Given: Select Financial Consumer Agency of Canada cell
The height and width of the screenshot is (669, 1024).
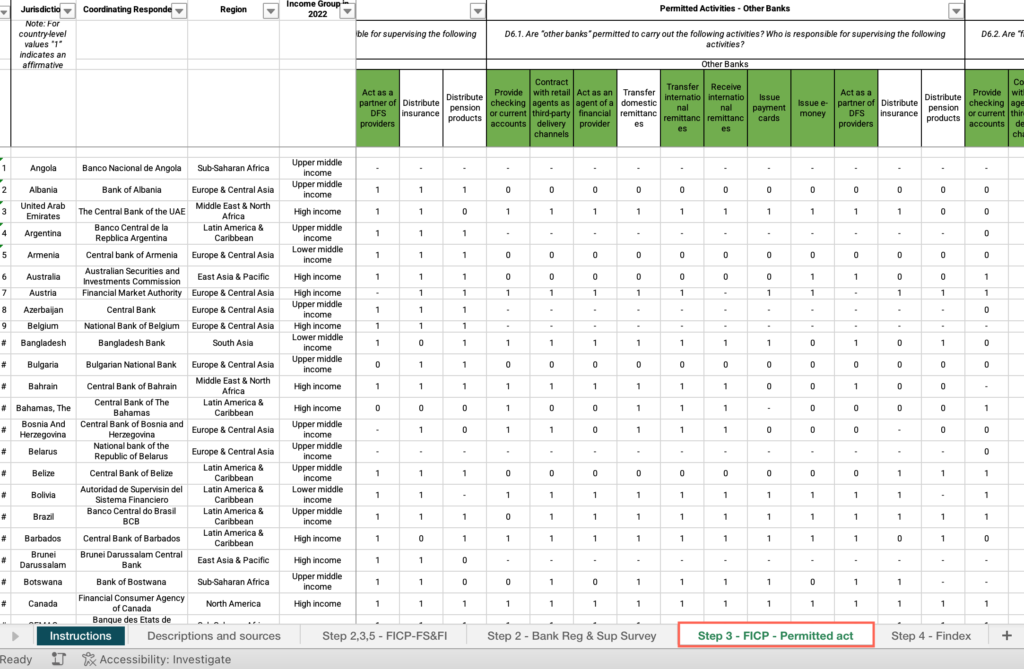Looking at the screenshot, I should tap(131, 604).
